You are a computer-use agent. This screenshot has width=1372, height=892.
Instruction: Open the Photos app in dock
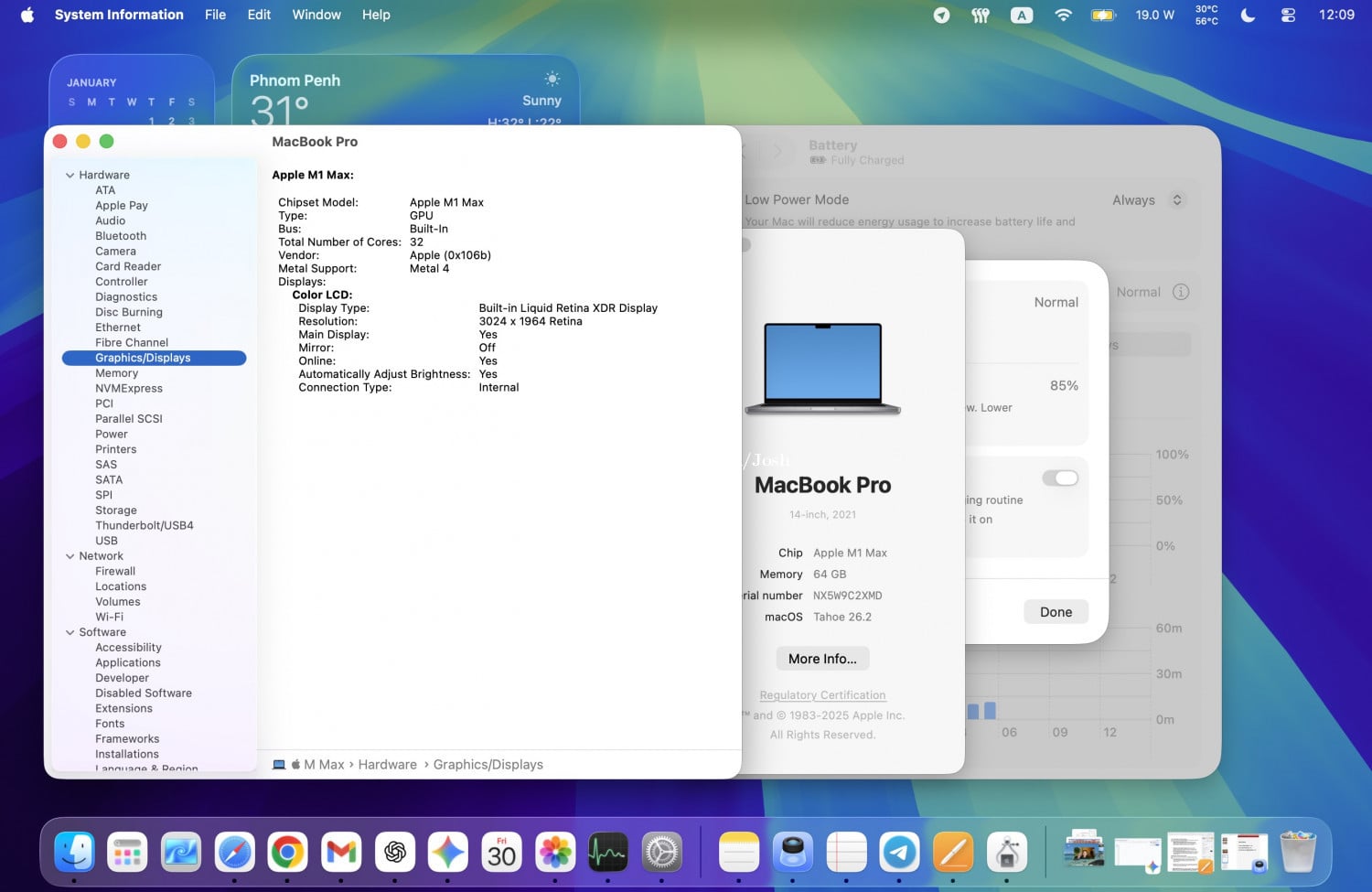coord(555,853)
